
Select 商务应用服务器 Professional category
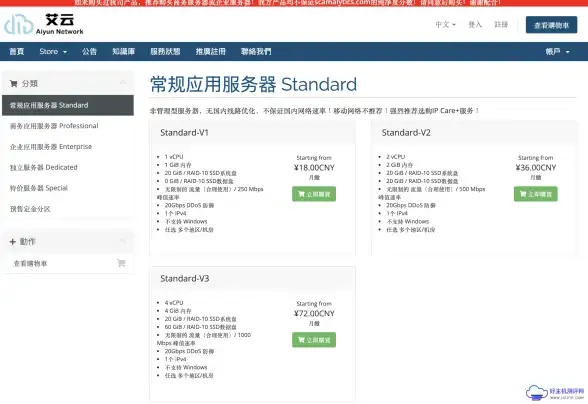[x=68, y=126]
